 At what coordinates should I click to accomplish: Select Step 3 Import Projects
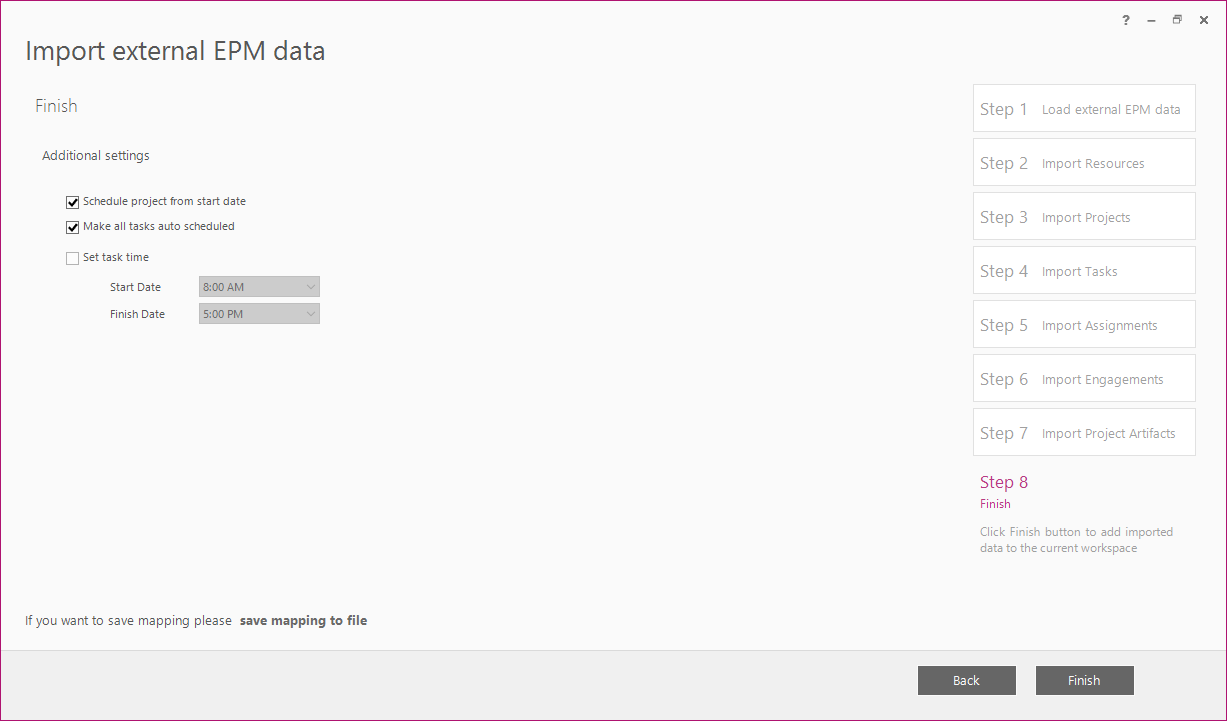[1084, 216]
